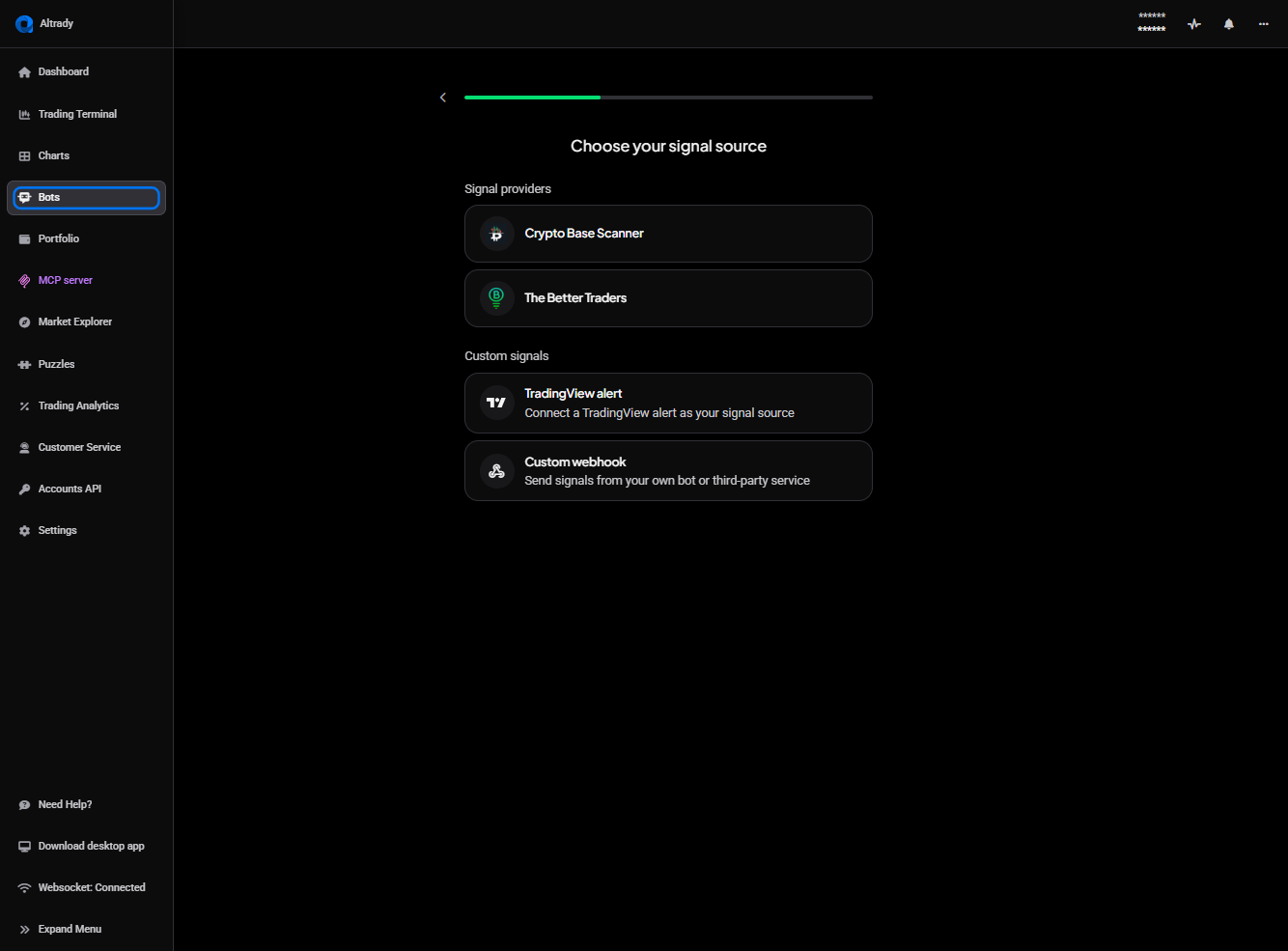The height and width of the screenshot is (951, 1288).
Task: Click Websocket: Connected status text
Action: [92, 887]
